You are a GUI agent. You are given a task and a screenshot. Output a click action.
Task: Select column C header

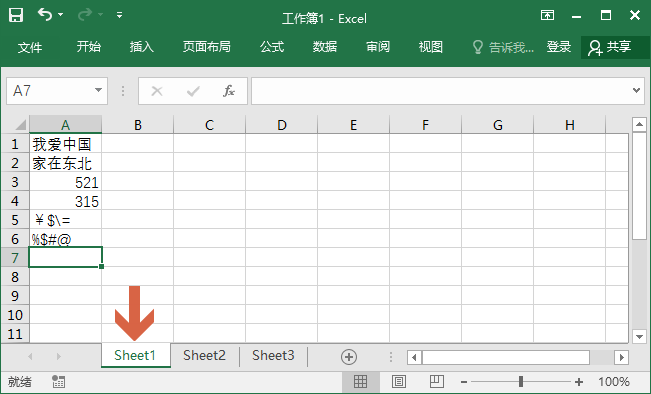[x=209, y=125]
